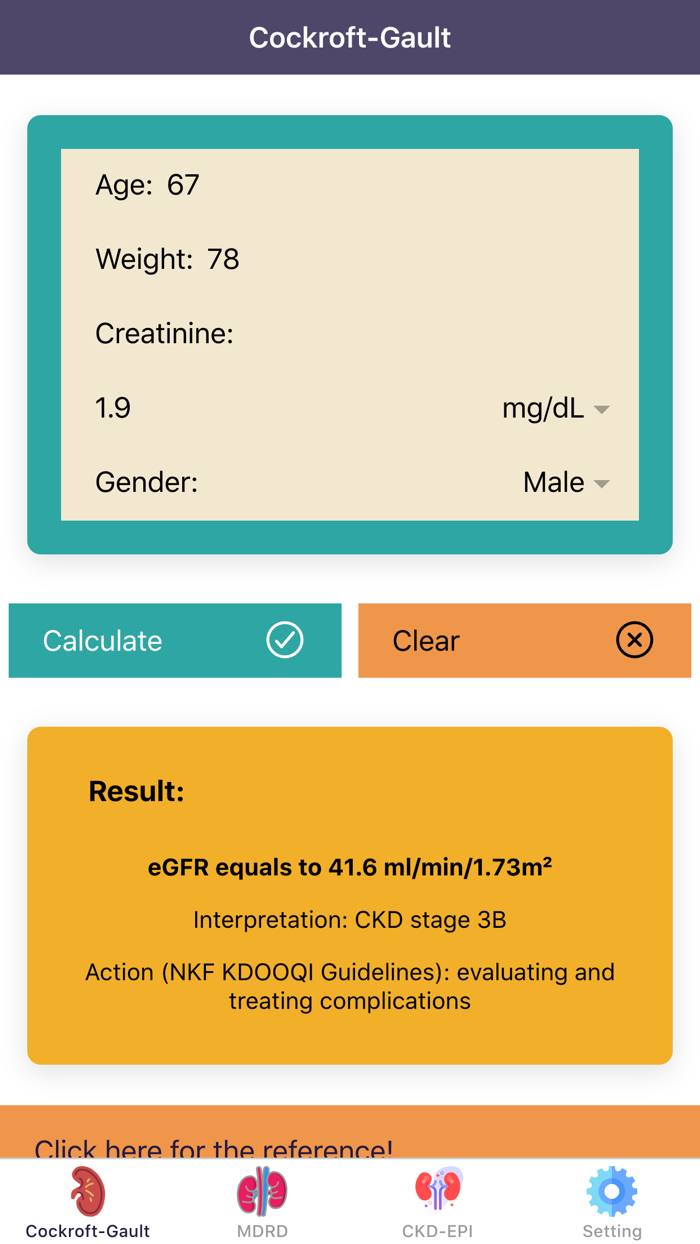The width and height of the screenshot is (700, 1244).
Task: Switch to the CKD-EPI tab
Action: [x=437, y=1204]
